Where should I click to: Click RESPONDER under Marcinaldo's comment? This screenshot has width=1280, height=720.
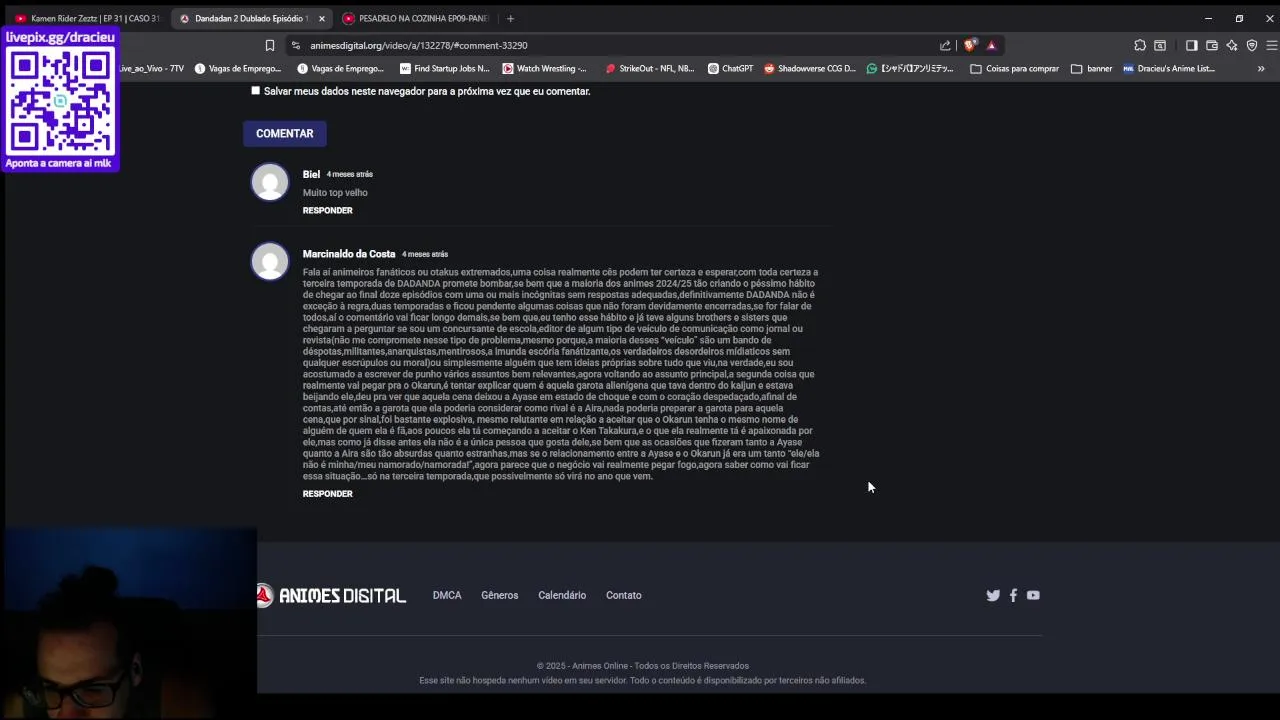[x=328, y=494]
